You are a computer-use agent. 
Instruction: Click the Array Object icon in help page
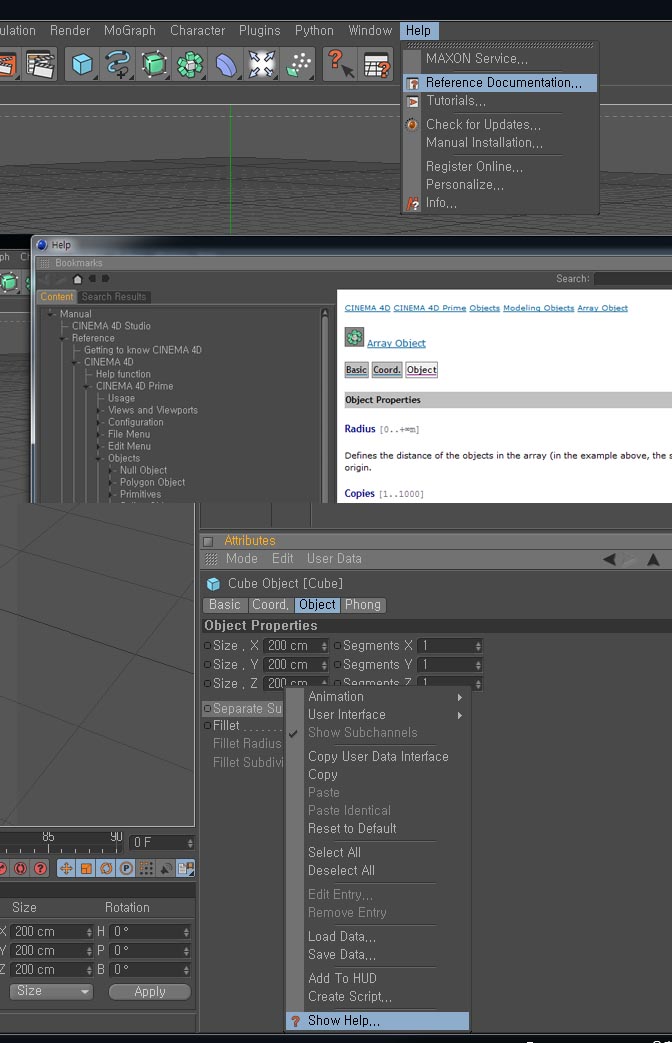pos(354,337)
